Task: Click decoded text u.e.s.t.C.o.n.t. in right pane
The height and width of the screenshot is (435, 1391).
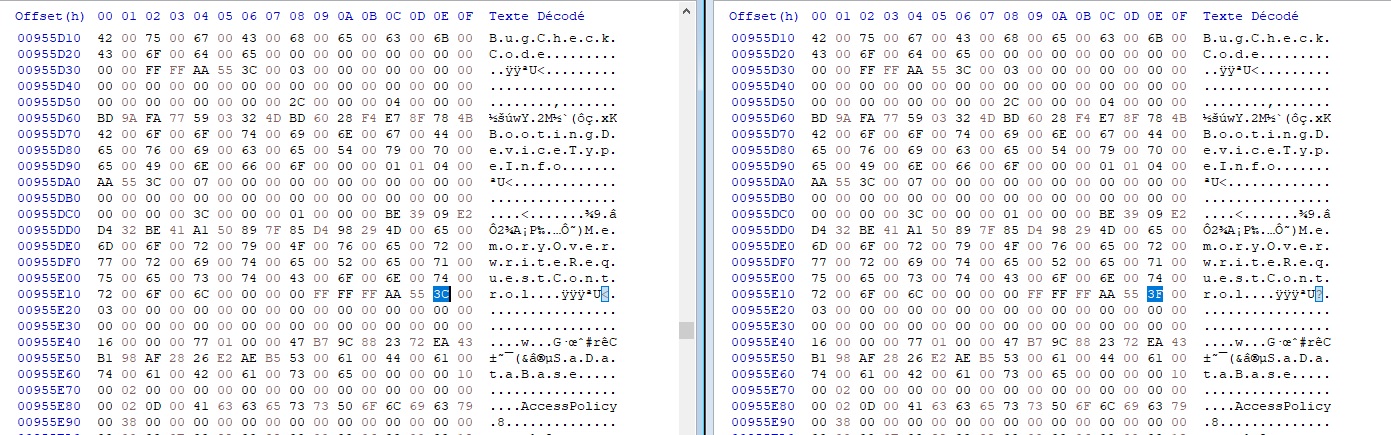Action: [x=1267, y=278]
